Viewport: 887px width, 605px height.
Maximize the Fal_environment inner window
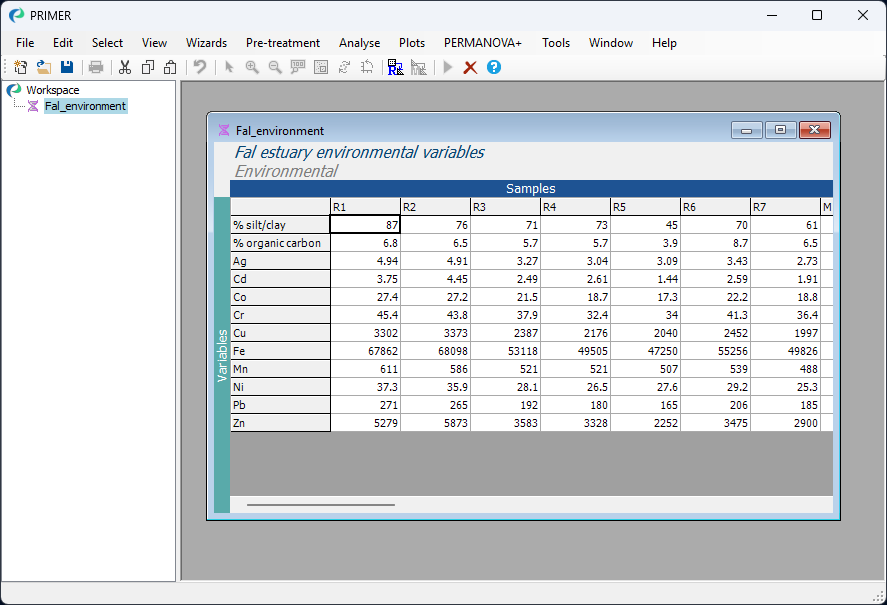point(780,130)
